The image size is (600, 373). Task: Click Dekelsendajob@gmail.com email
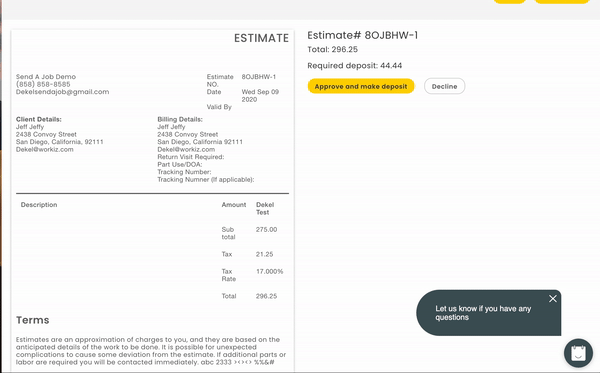tap(62, 92)
